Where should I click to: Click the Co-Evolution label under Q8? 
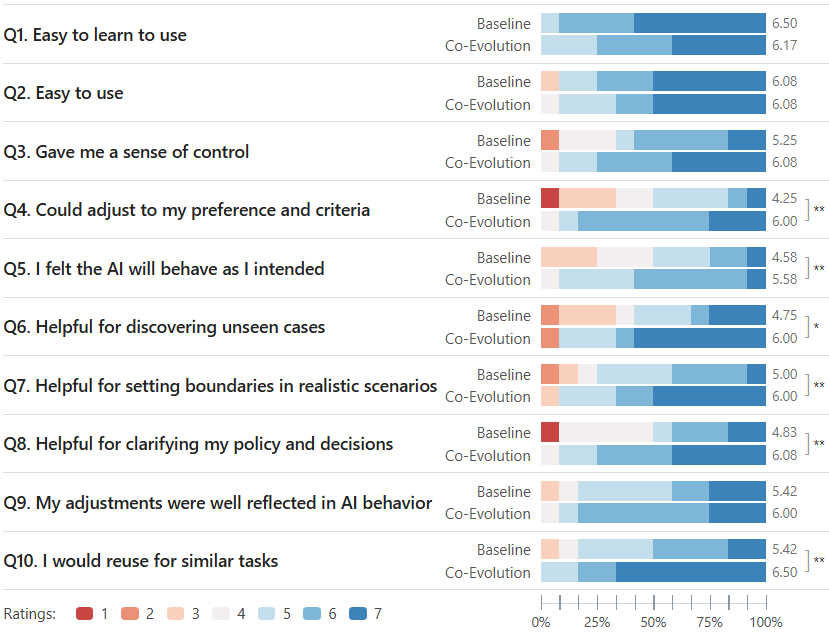488,456
